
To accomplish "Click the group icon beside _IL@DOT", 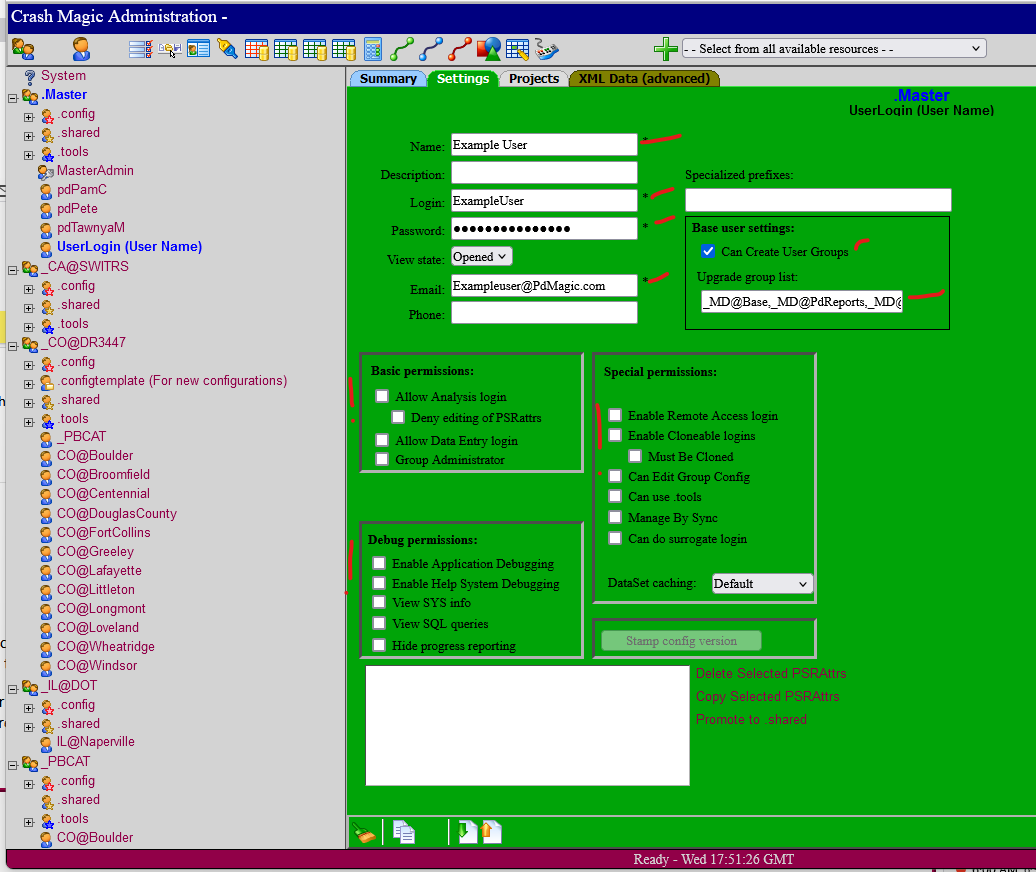I will pos(30,687).
